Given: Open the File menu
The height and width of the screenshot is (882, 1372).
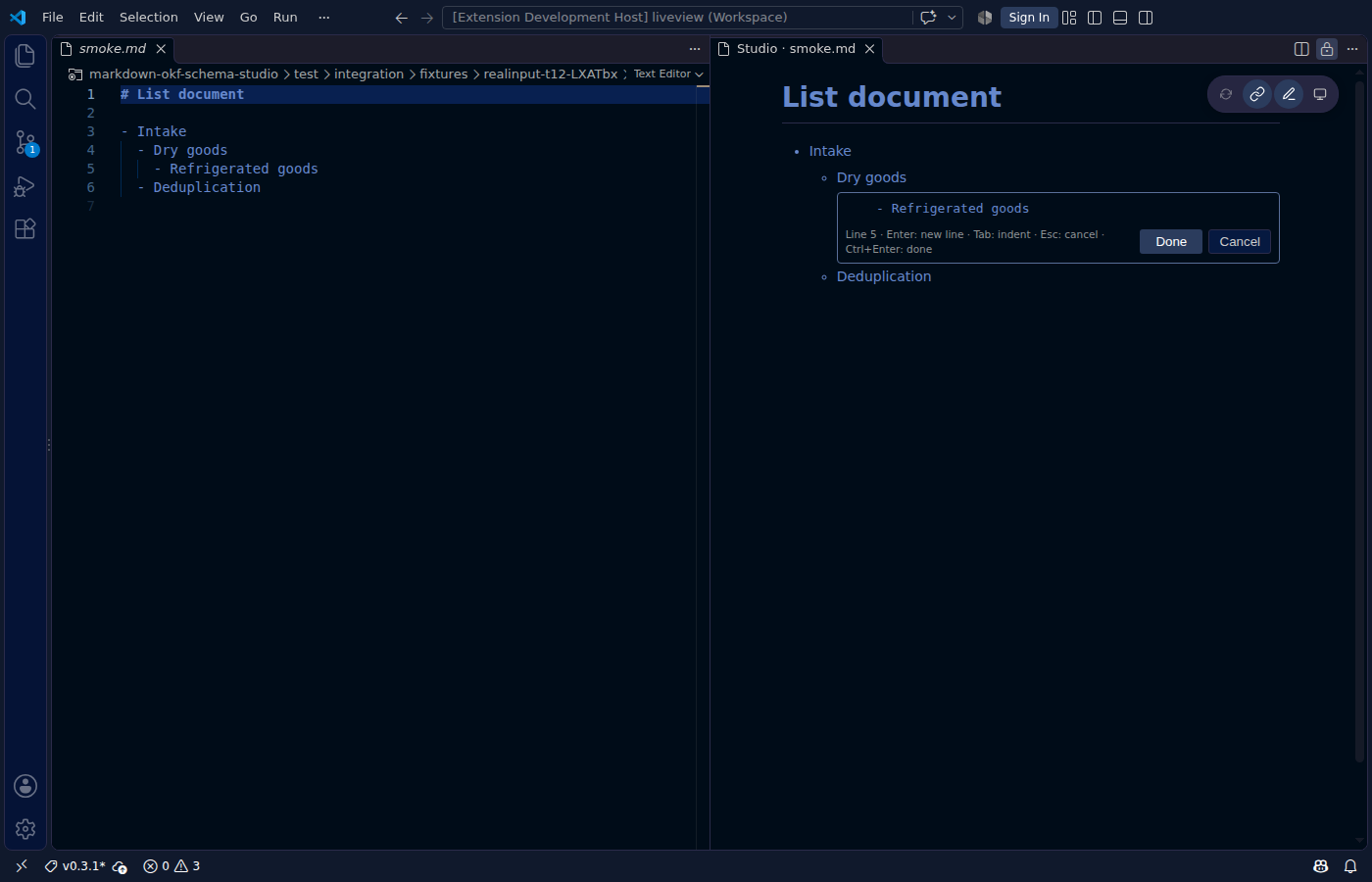Looking at the screenshot, I should [x=53, y=18].
